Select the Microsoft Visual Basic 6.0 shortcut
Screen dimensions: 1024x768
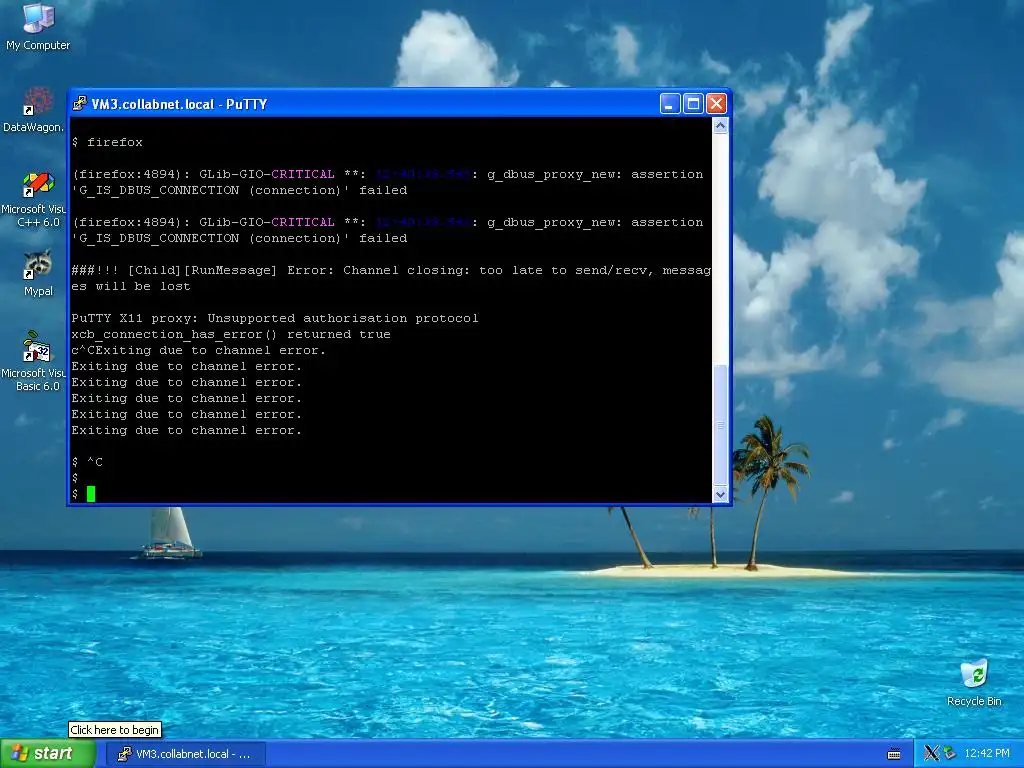coord(36,362)
